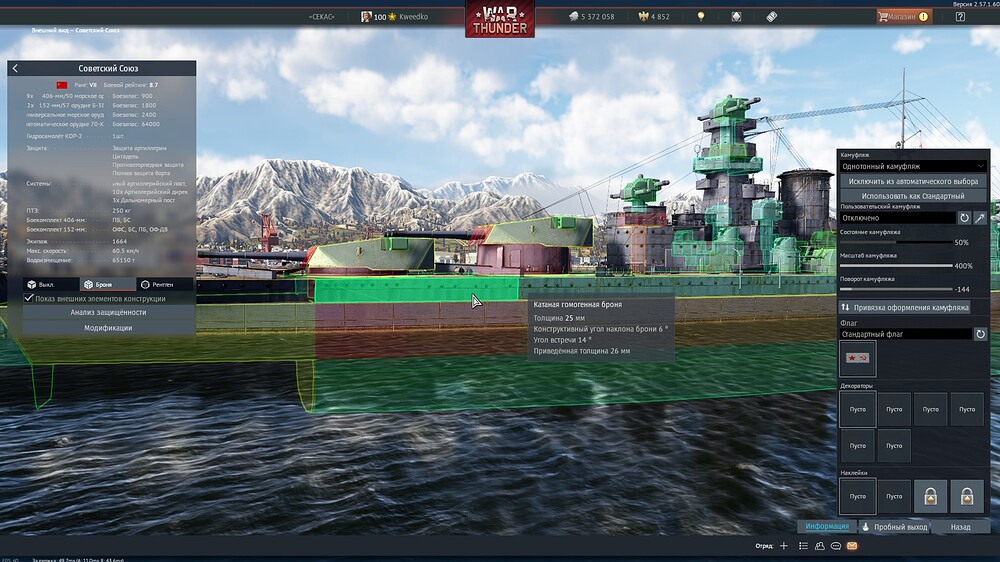Screen dimensions: 1000x562
Task: Reset the flag with the reload icon
Action: tap(980, 334)
